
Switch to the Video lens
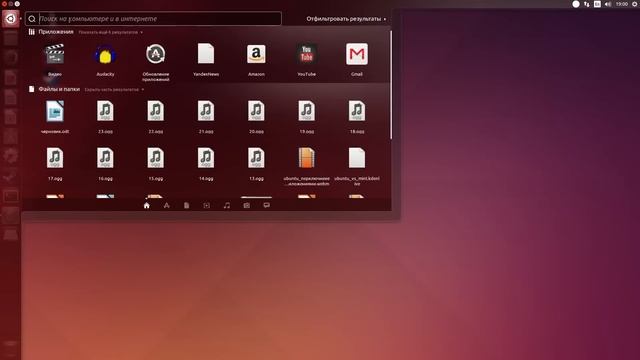(207, 205)
